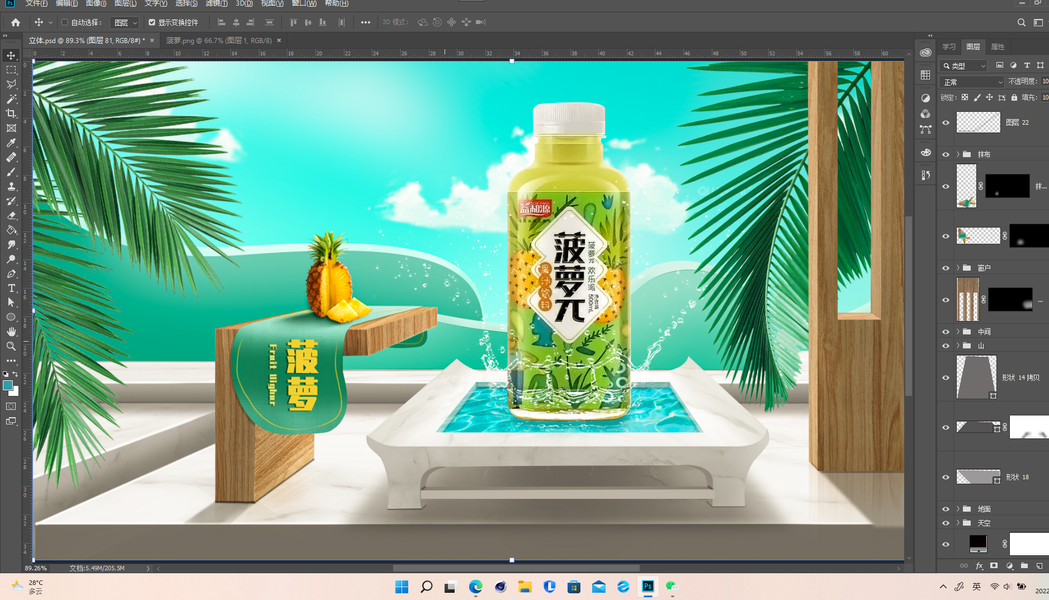The height and width of the screenshot is (600, 1049).
Task: Open the 图层 auto-select target dropdown
Action: point(125,22)
